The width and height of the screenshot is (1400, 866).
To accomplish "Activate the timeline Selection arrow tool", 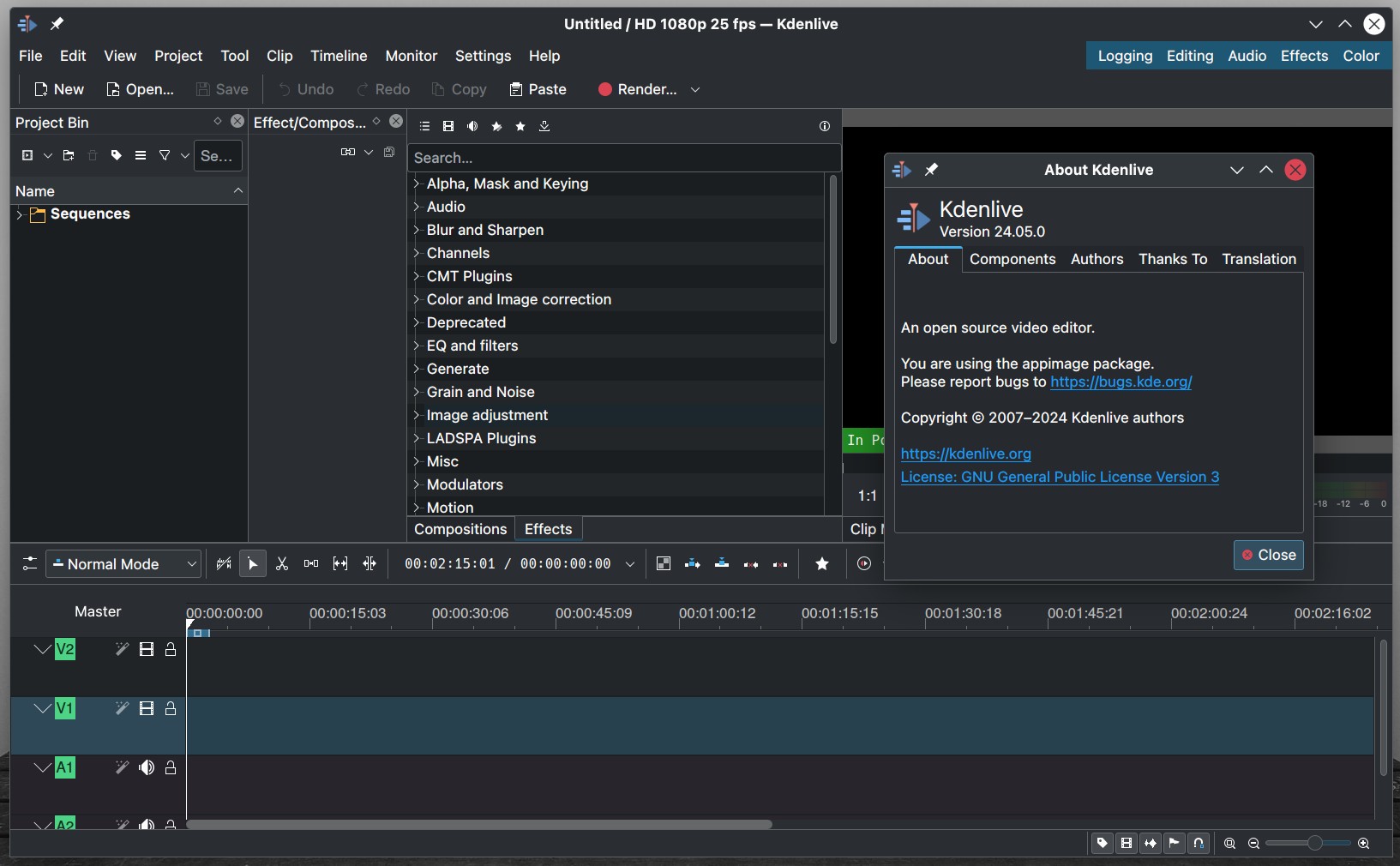I will (x=253, y=563).
